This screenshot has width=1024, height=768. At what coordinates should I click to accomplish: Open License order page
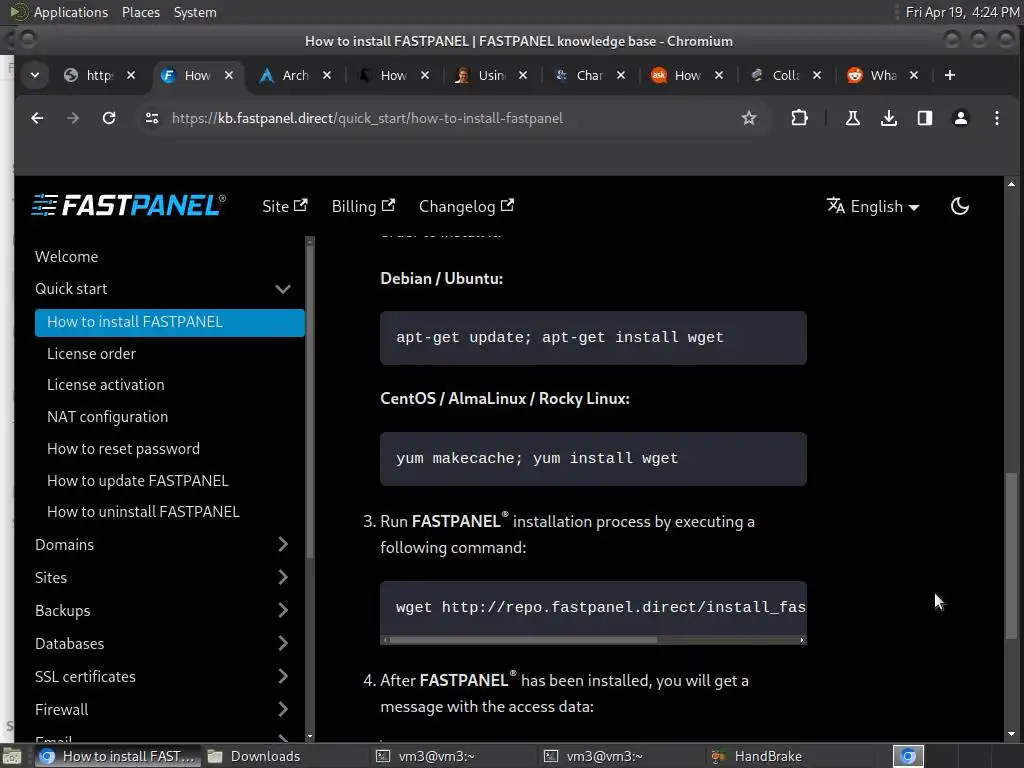pyautogui.click(x=91, y=353)
